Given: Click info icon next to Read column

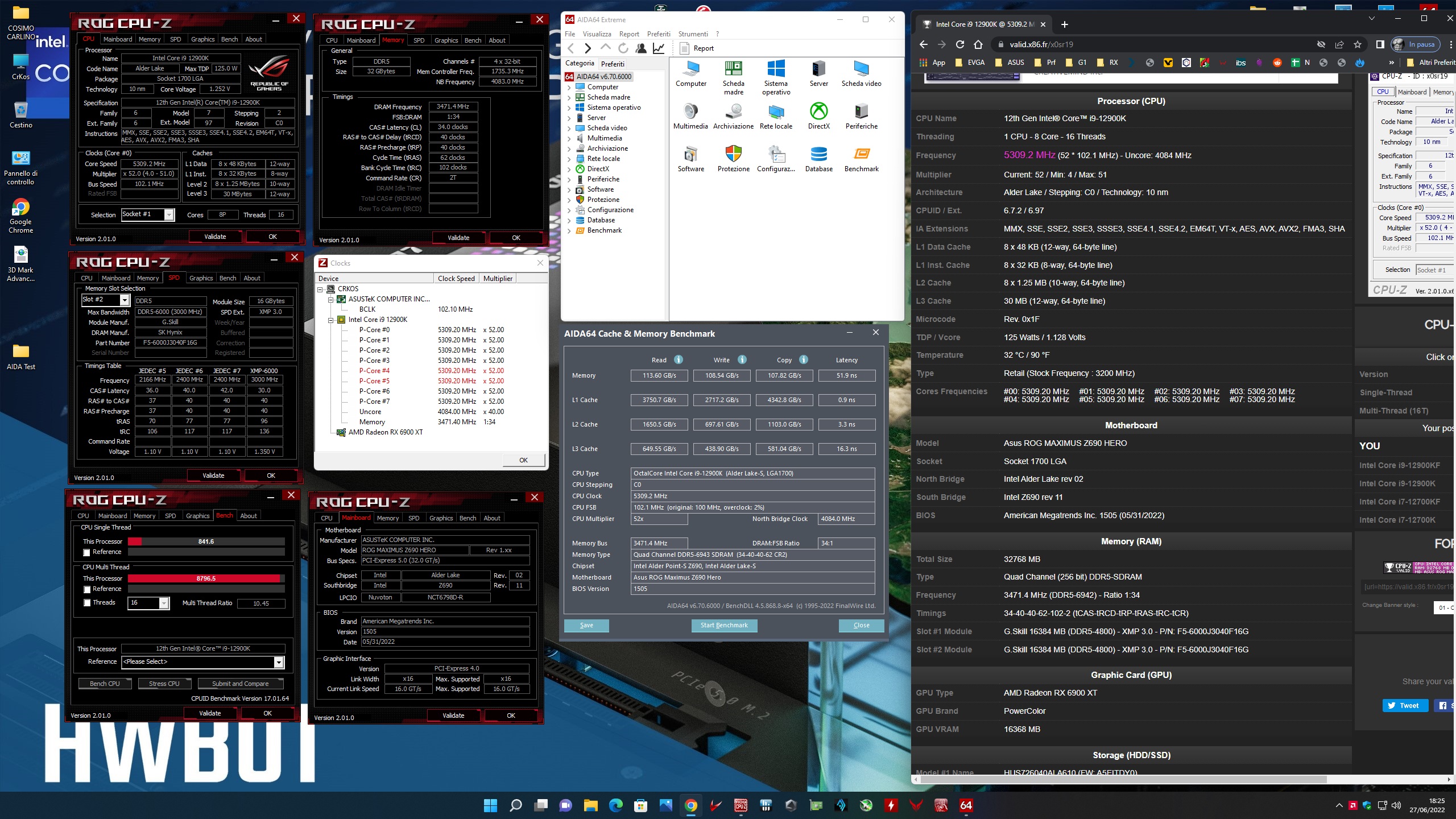Looking at the screenshot, I should click(678, 359).
